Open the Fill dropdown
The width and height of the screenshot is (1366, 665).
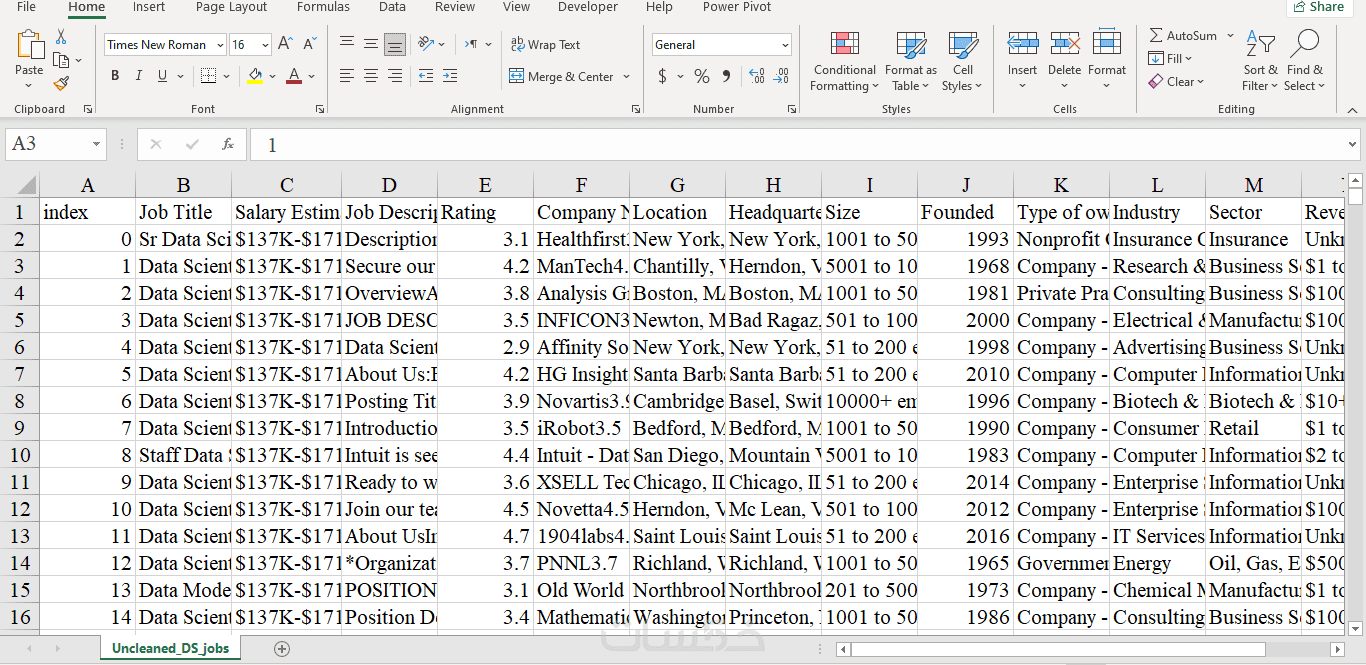(1170, 58)
